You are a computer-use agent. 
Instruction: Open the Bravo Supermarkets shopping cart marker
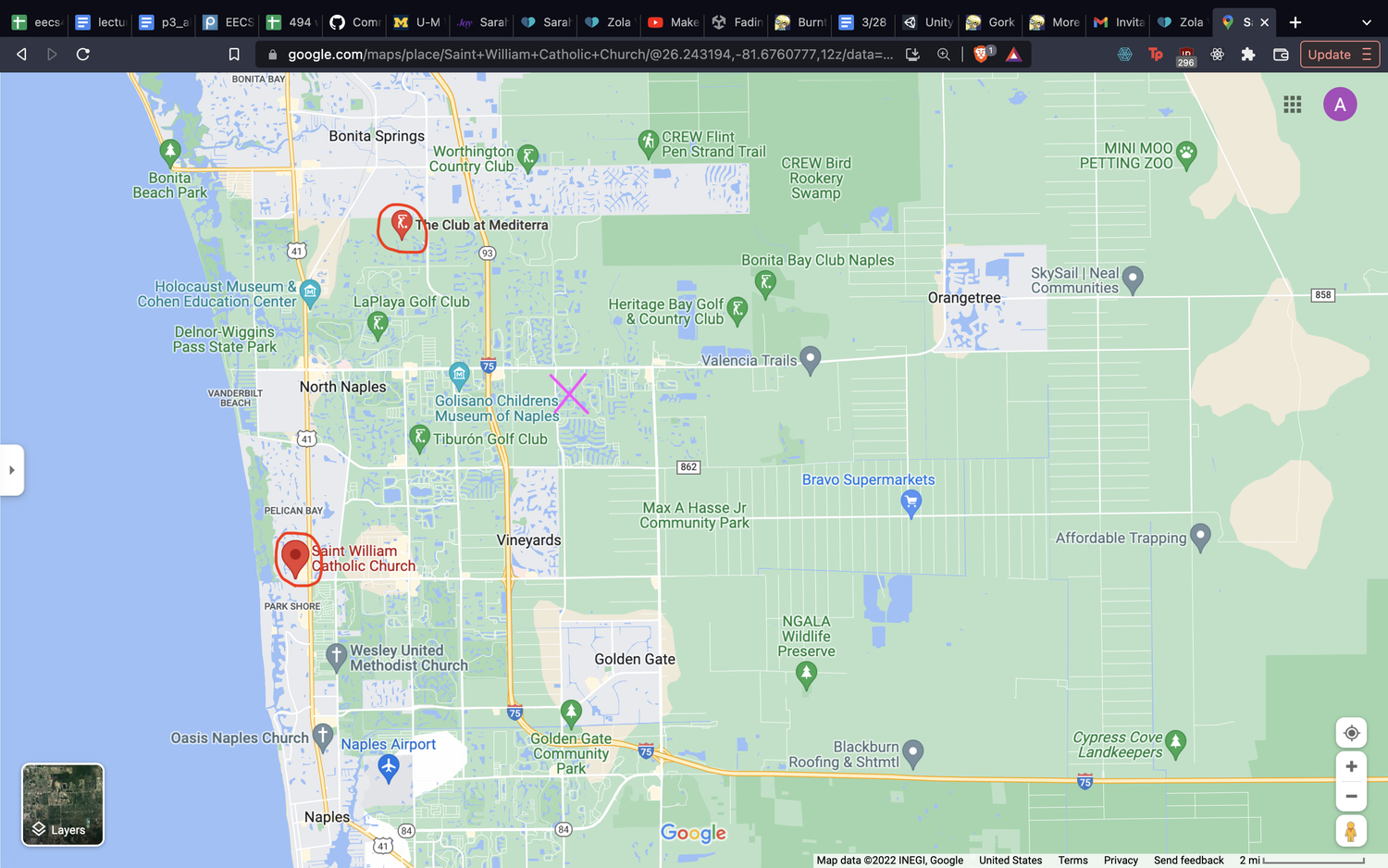point(911,503)
